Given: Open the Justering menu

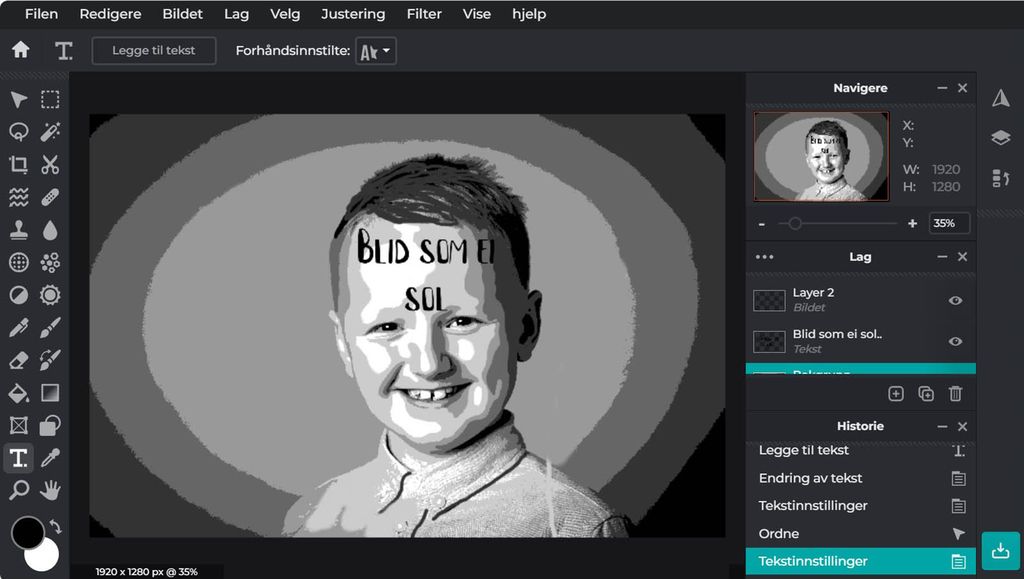Looking at the screenshot, I should 352,14.
